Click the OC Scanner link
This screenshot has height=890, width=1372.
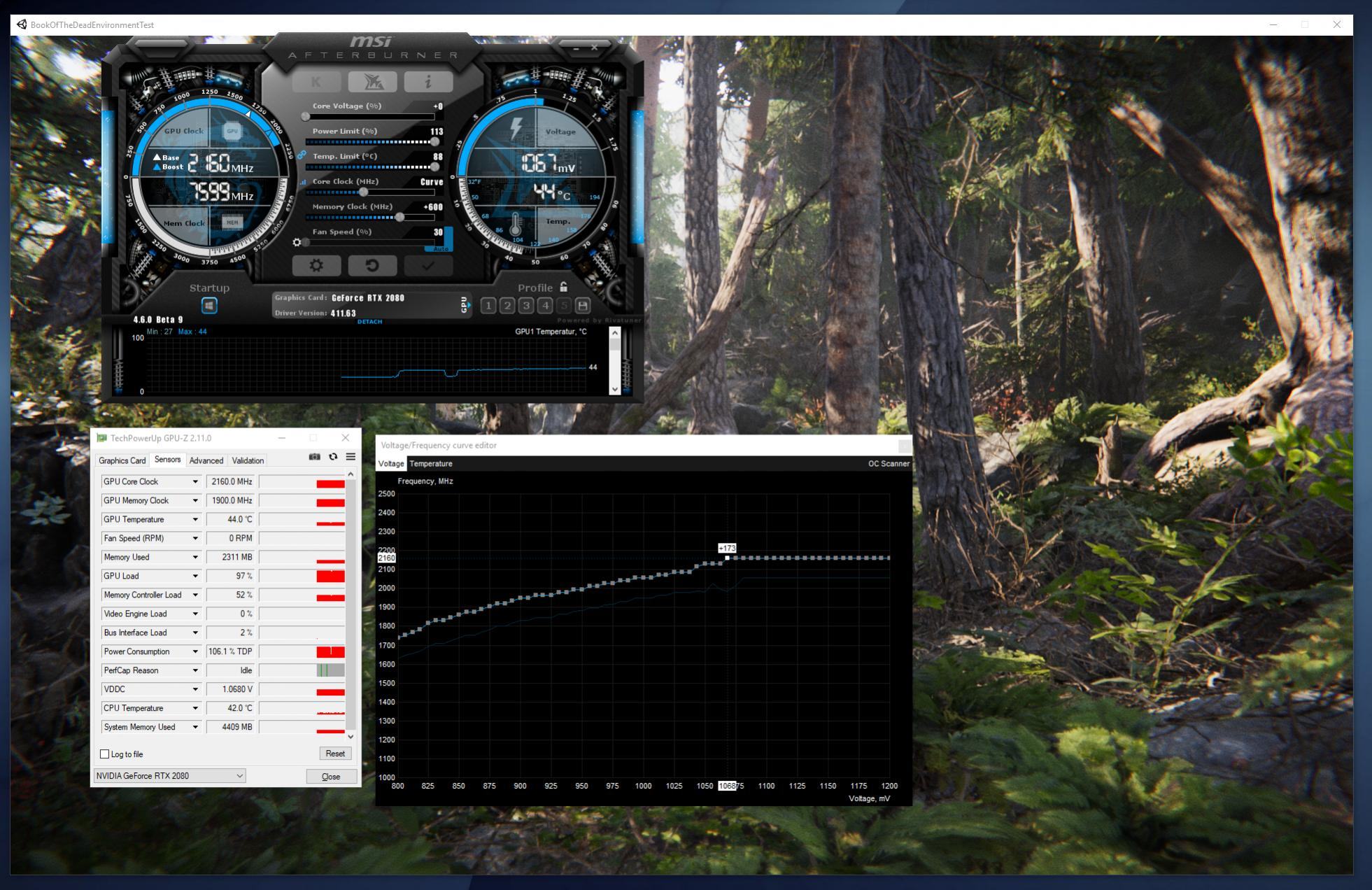pos(889,464)
